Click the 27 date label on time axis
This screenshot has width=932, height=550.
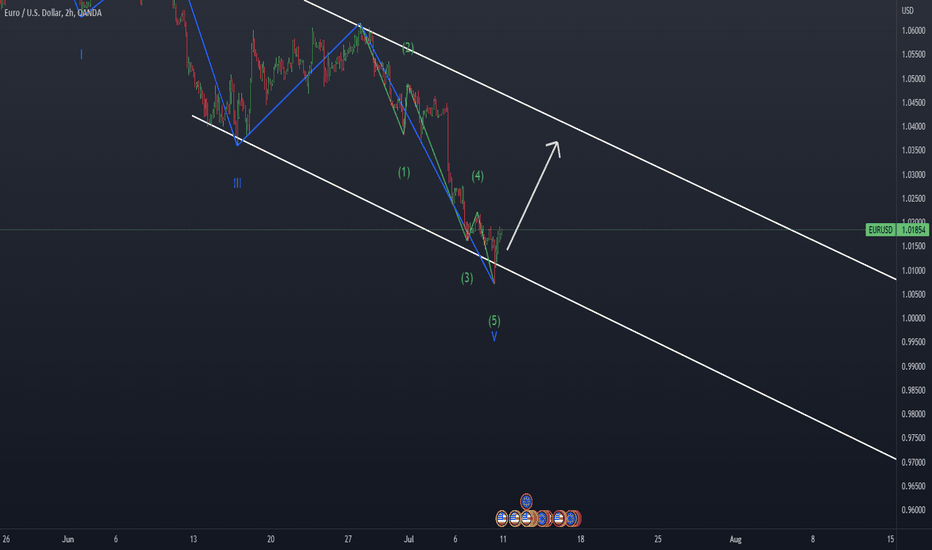pyautogui.click(x=348, y=539)
